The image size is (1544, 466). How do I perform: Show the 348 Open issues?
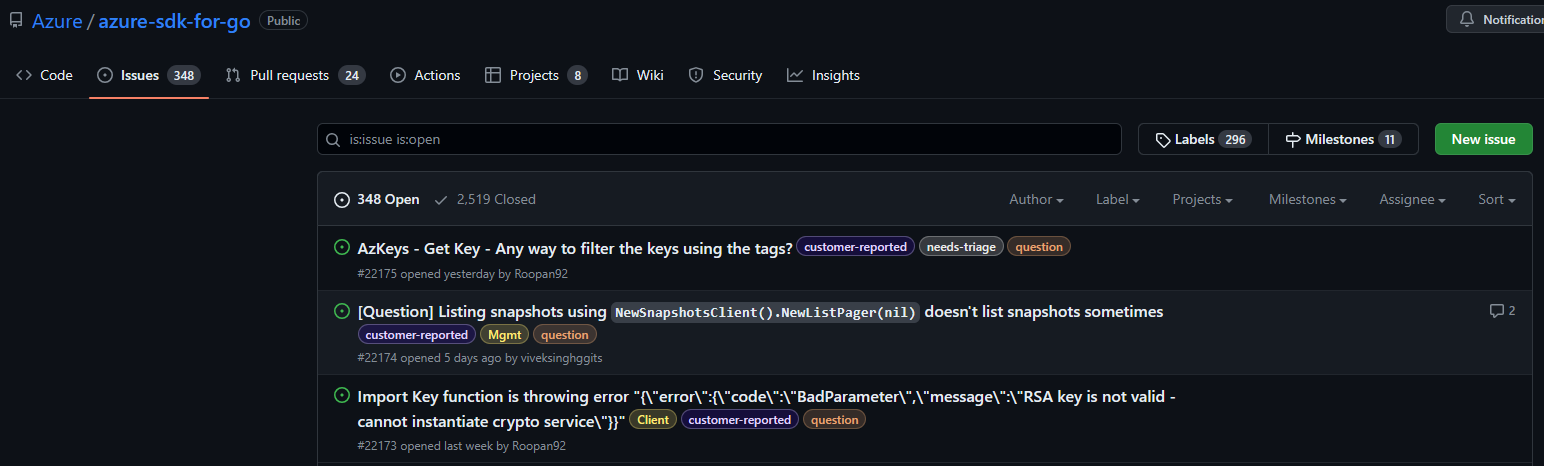pos(377,199)
